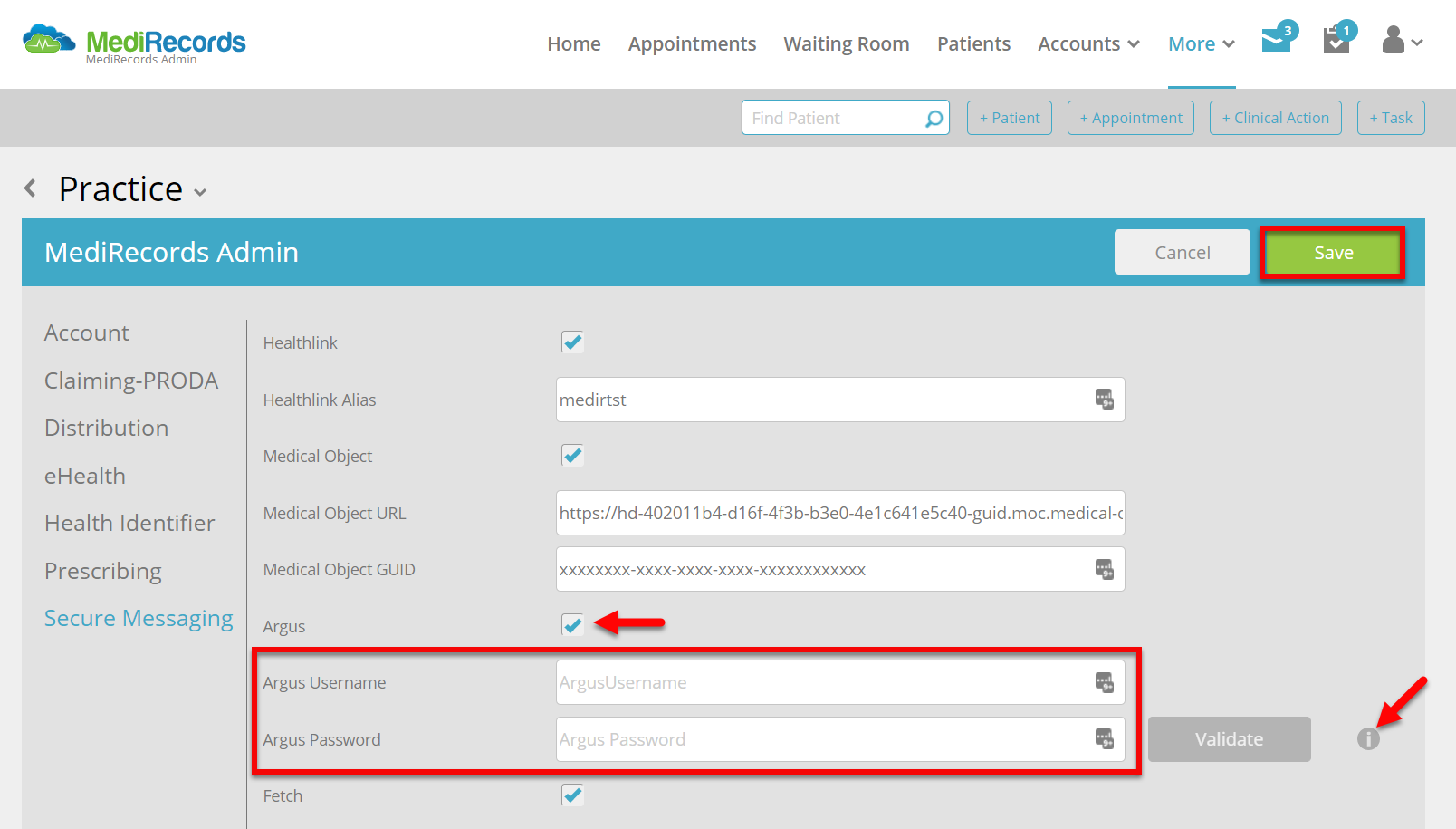Click the + Patient button
This screenshot has width=1456, height=829.
tap(1010, 118)
